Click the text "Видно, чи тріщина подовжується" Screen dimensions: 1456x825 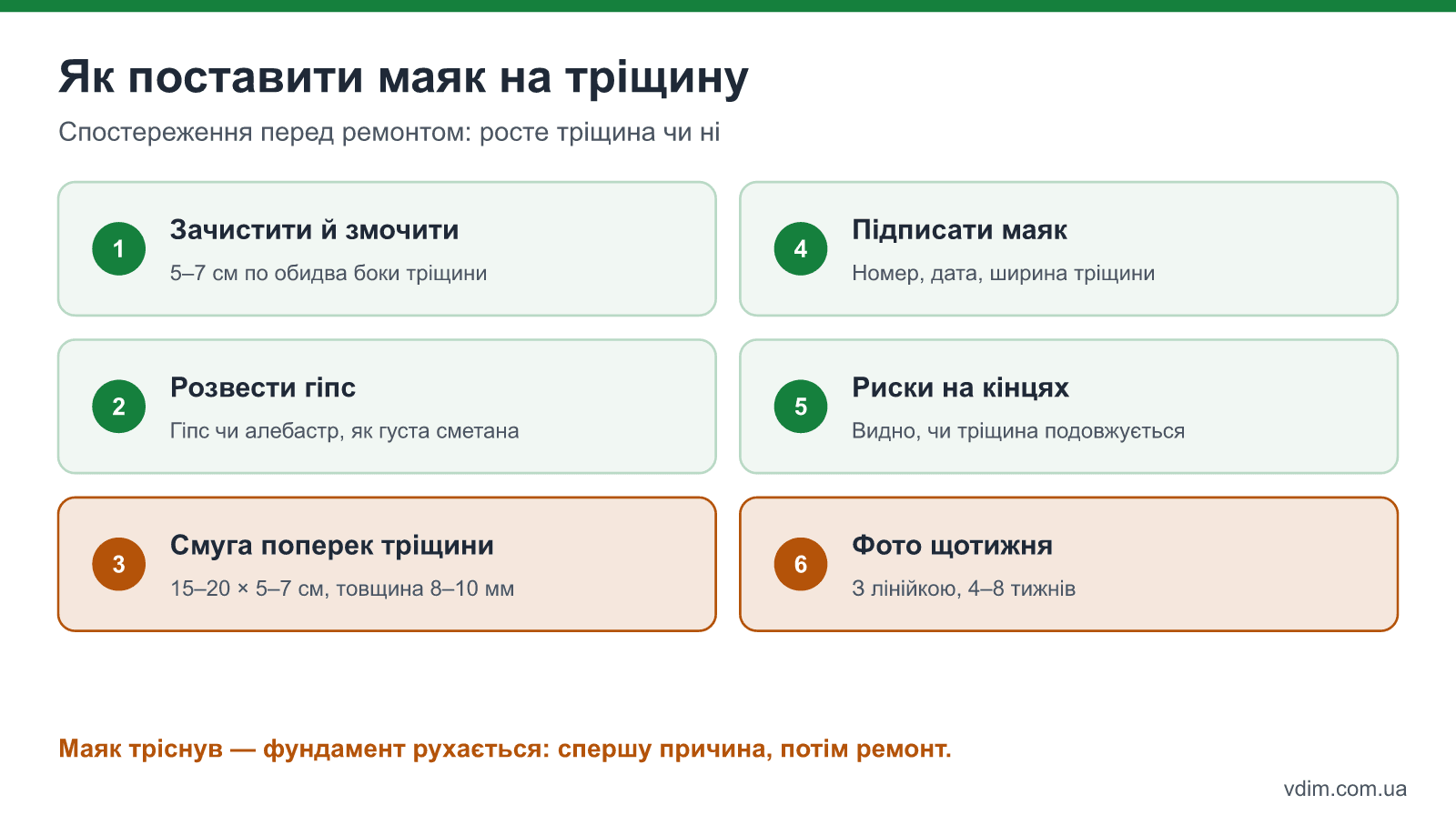(x=1018, y=431)
